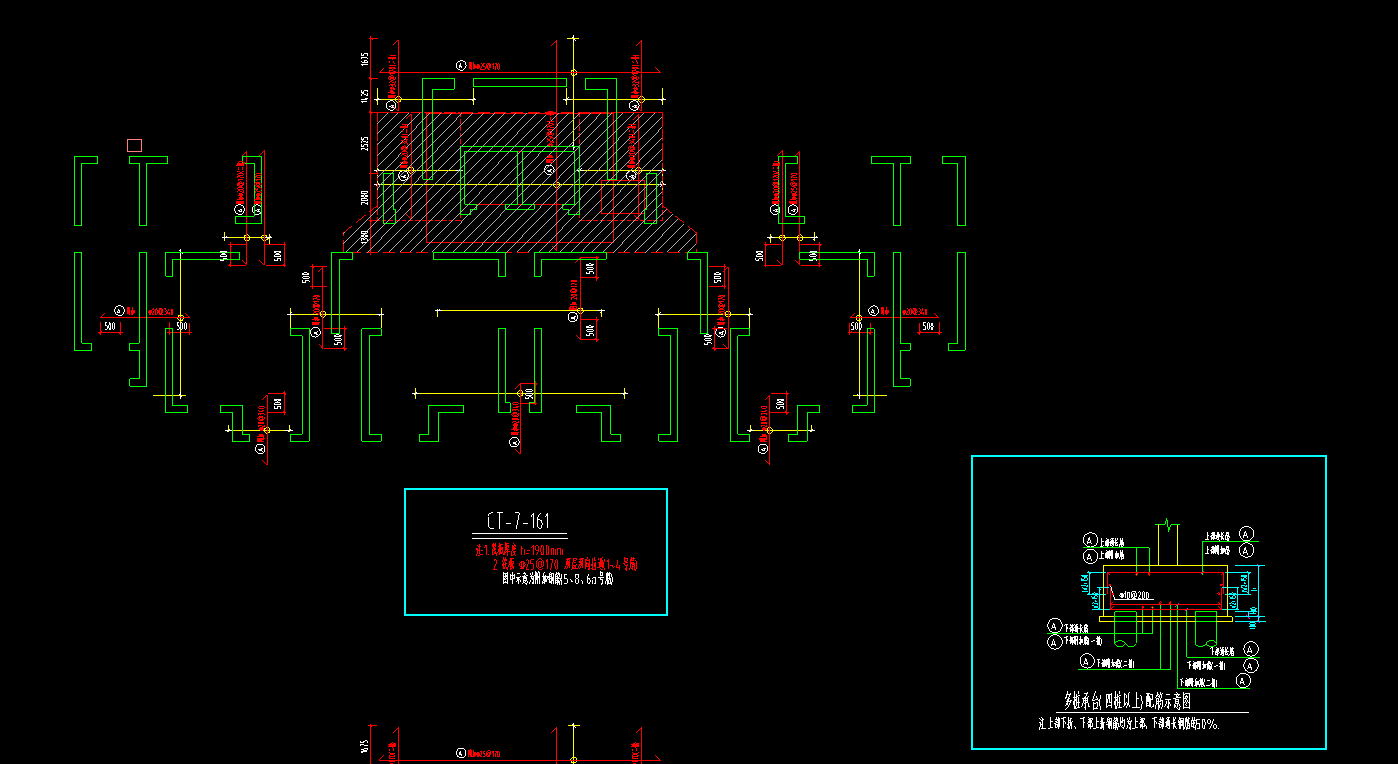Click the vertical dimension text 1675
Image resolution: width=1398 pixels, height=764 pixels.
pyautogui.click(x=365, y=58)
